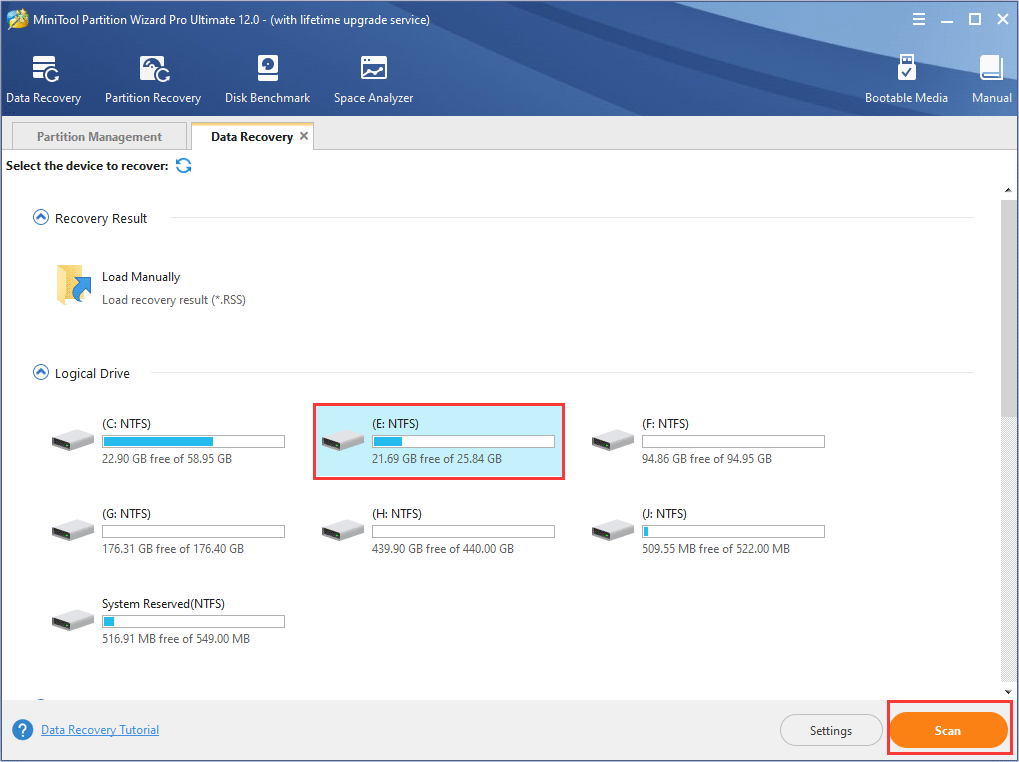The image size is (1019, 762).
Task: Click the C: drive usage bar
Action: [194, 442]
